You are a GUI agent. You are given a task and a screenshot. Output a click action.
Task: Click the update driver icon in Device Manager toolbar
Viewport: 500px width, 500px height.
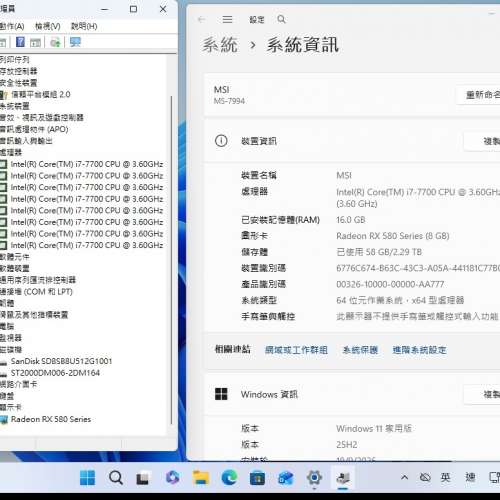pyautogui.click(x=55, y=42)
